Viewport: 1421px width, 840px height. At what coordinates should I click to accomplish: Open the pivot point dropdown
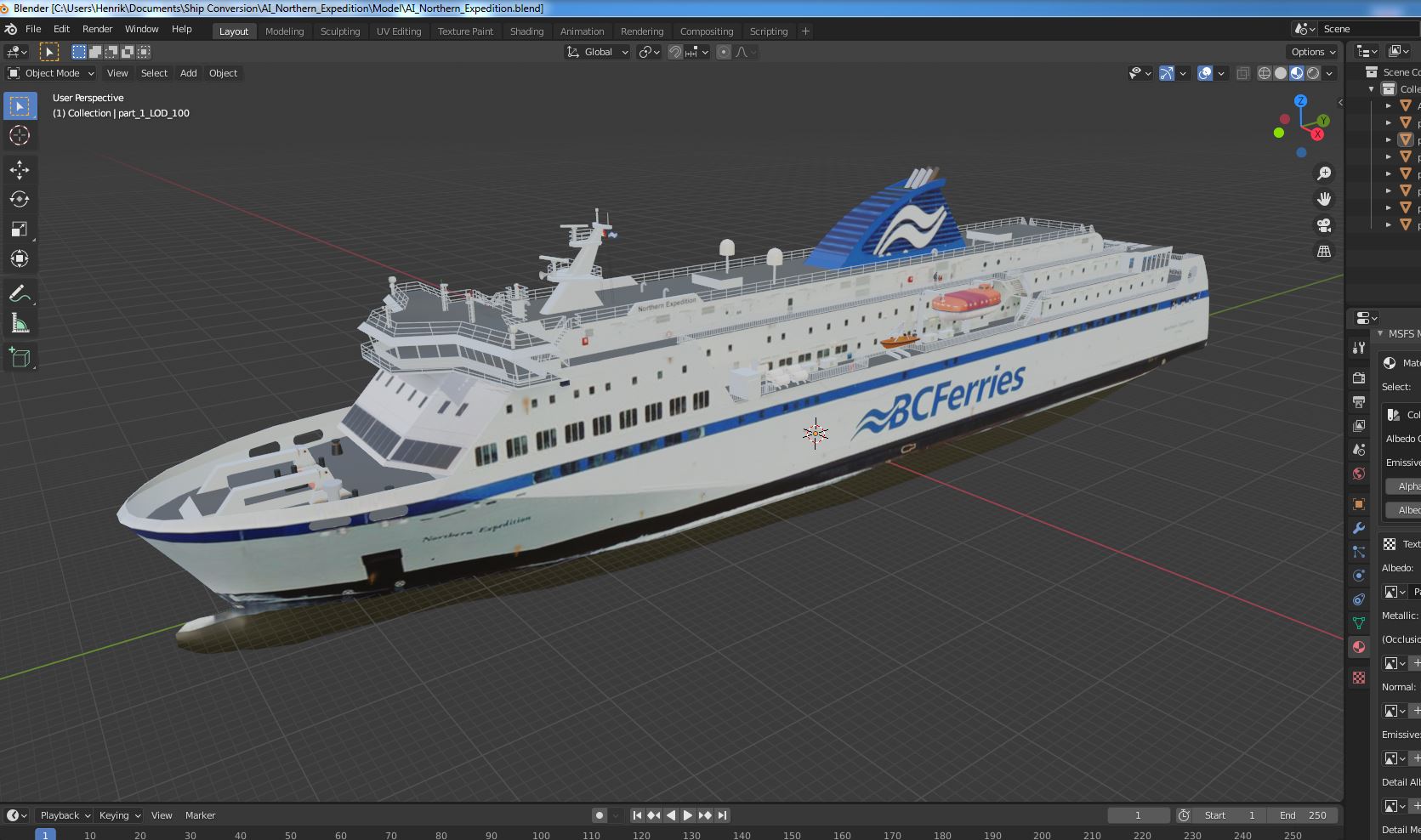click(x=650, y=52)
